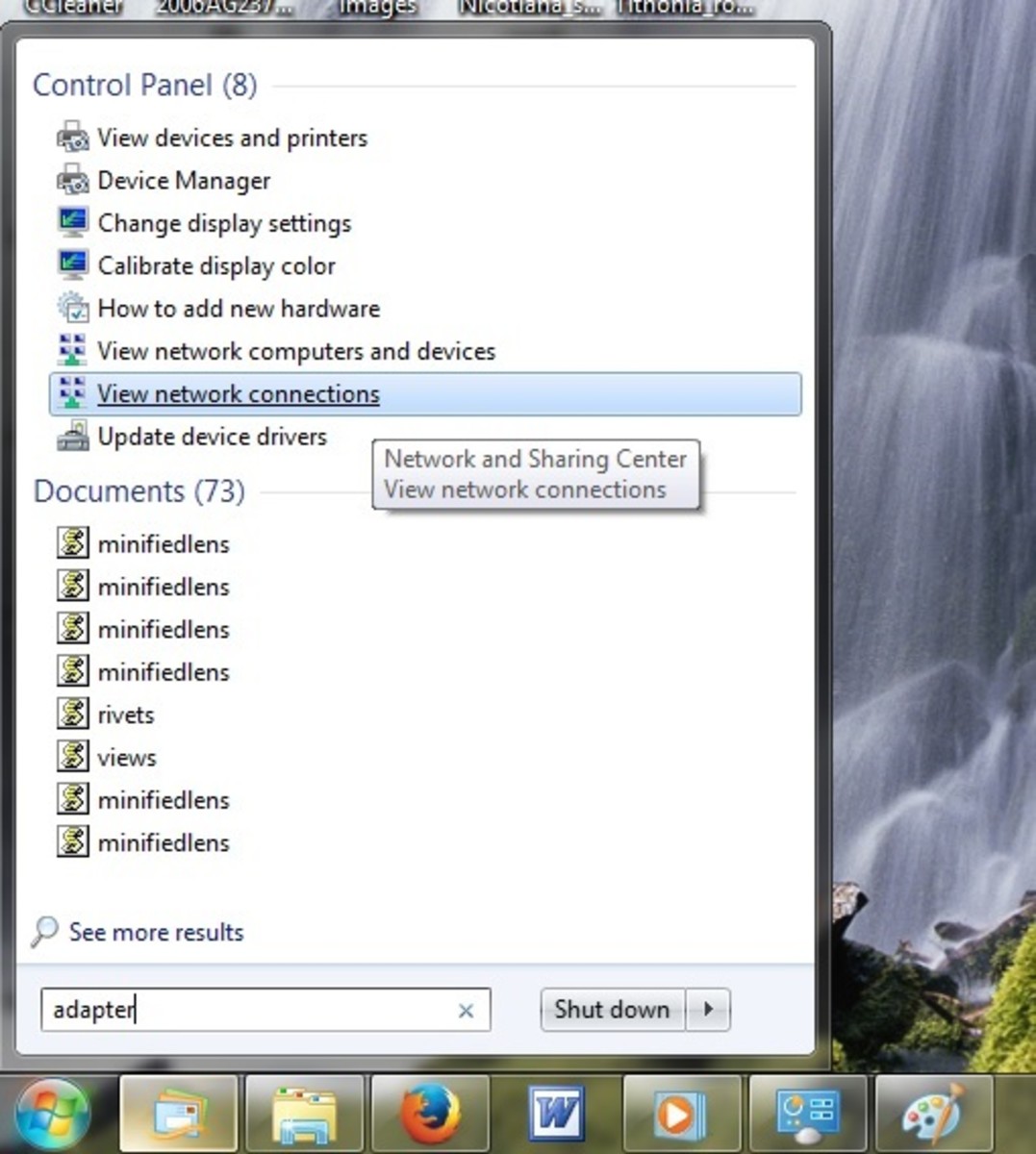Open View devices and printers
1036x1154 pixels.
(231, 138)
